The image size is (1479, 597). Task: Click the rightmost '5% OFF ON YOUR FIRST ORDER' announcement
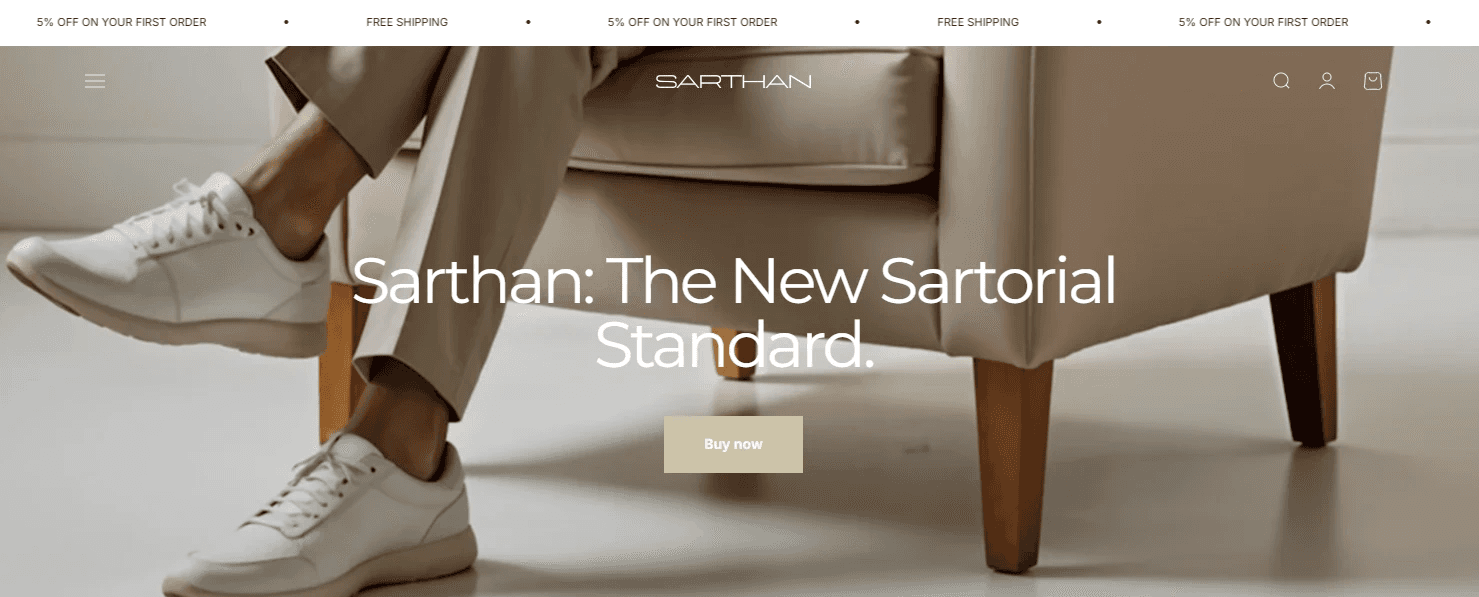1263,22
